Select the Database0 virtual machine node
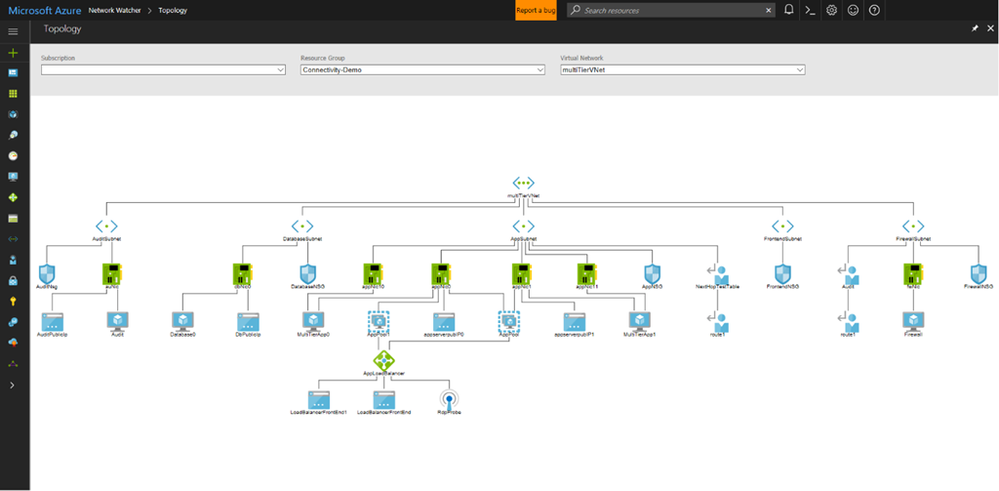Image resolution: width=999 pixels, height=491 pixels. (x=183, y=321)
